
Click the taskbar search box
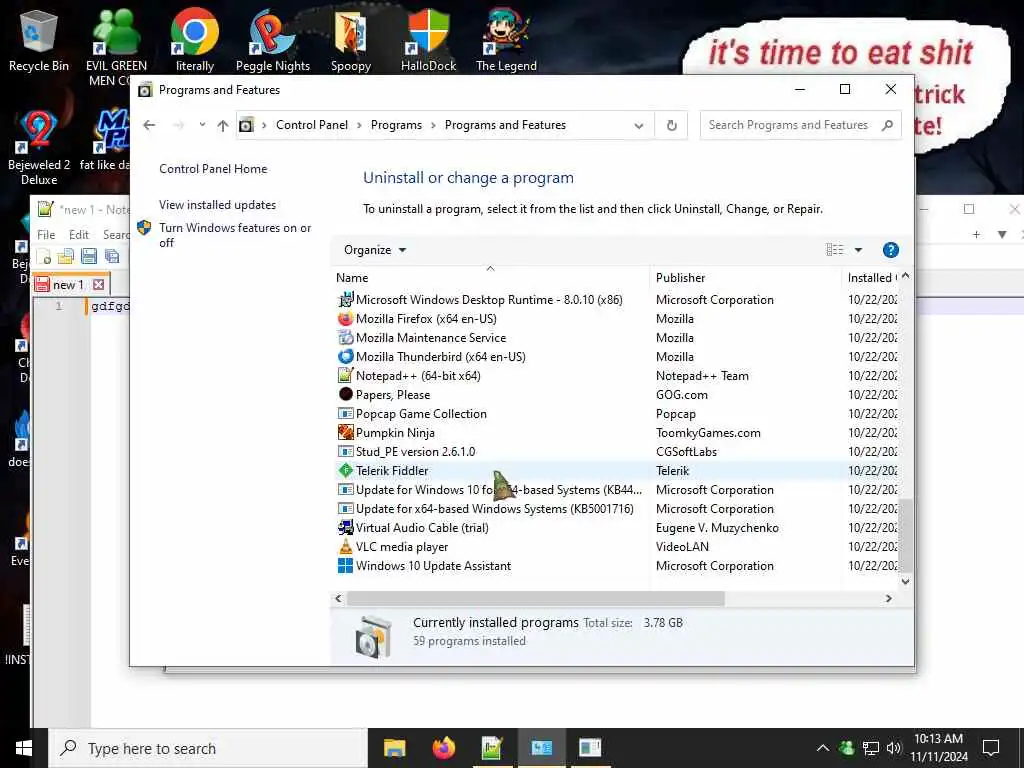[x=208, y=748]
